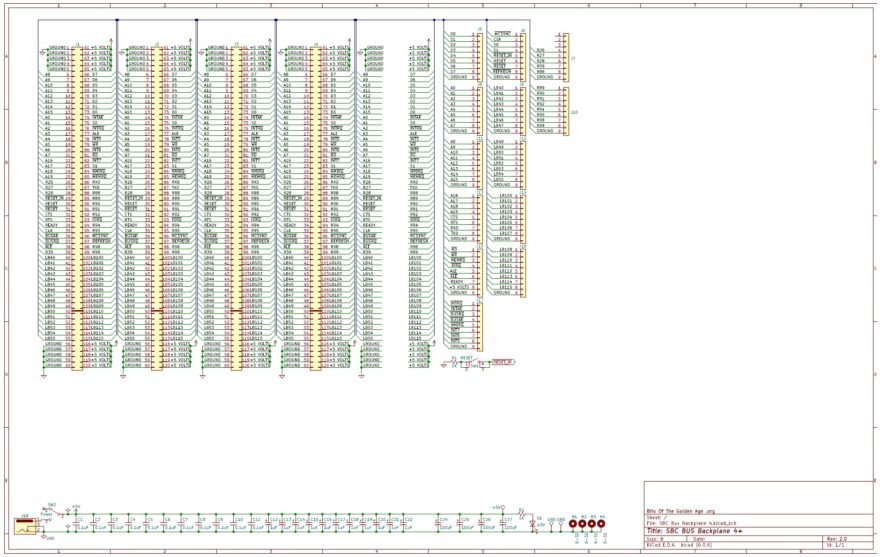Click the Bits Of The Golden Age text
The height and width of the screenshot is (557, 880).
coord(681,510)
